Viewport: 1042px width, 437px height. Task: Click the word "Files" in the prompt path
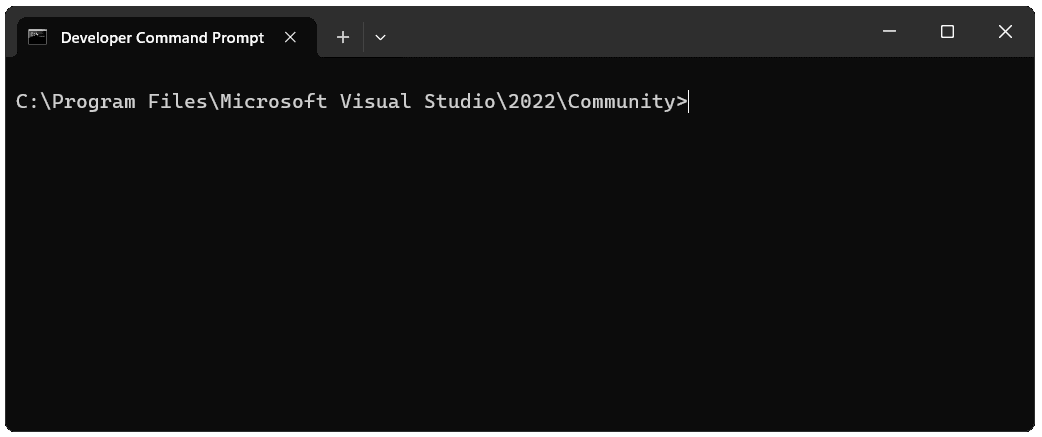tap(178, 101)
